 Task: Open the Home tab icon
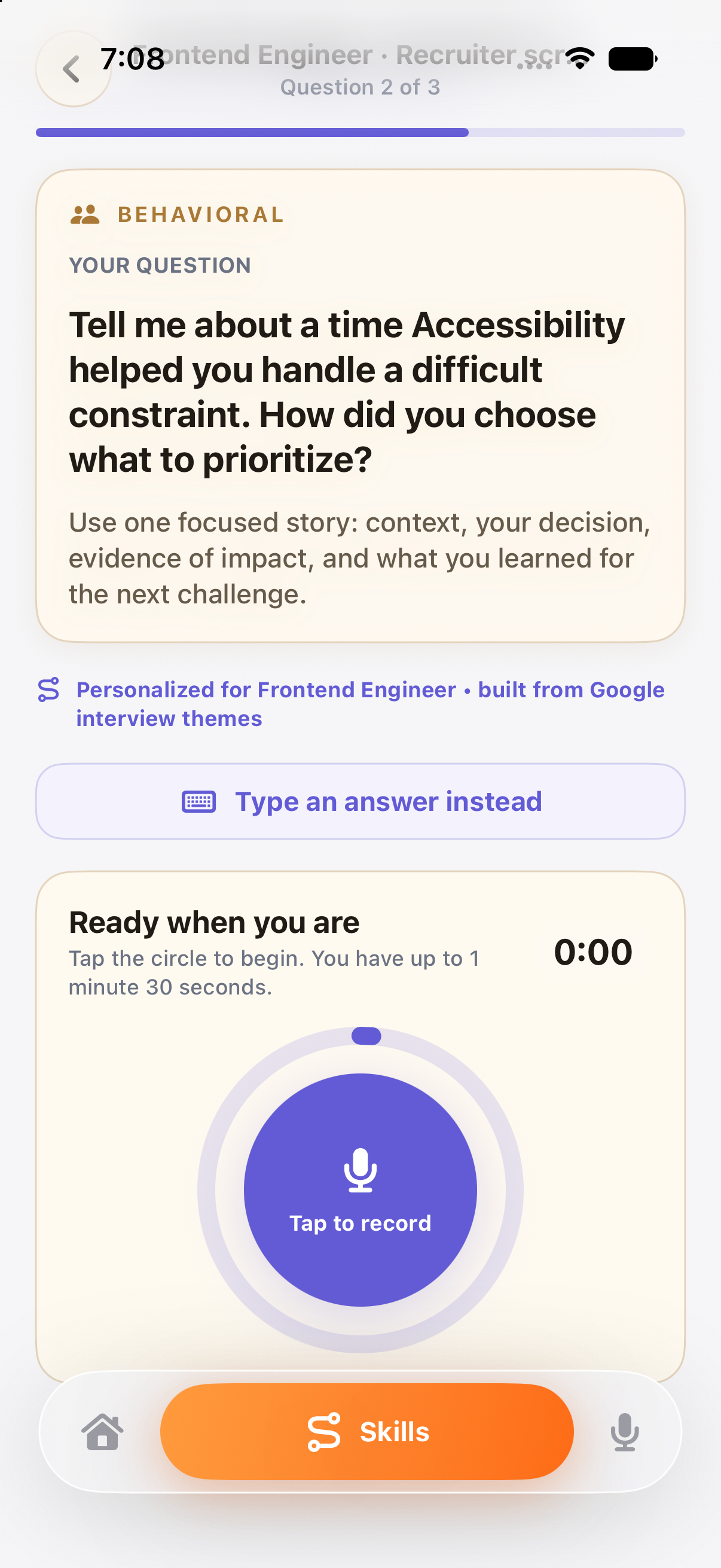(102, 1432)
